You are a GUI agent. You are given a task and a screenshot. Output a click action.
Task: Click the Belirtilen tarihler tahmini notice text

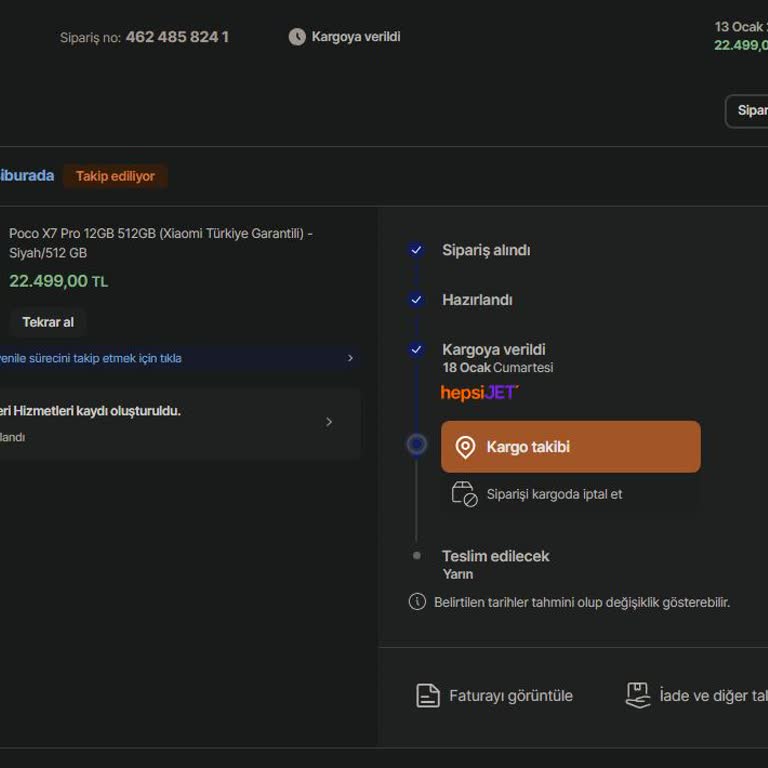pyautogui.click(x=582, y=602)
